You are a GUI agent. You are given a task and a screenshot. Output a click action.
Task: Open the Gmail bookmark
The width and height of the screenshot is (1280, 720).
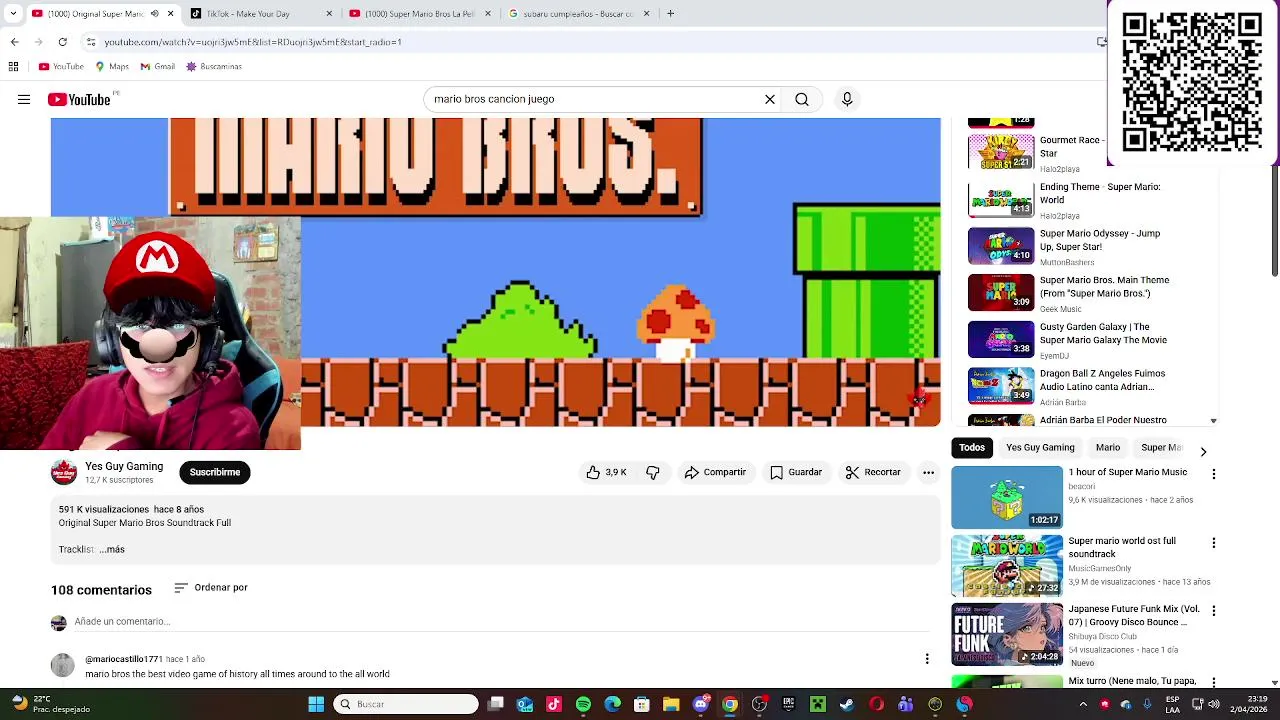(158, 66)
